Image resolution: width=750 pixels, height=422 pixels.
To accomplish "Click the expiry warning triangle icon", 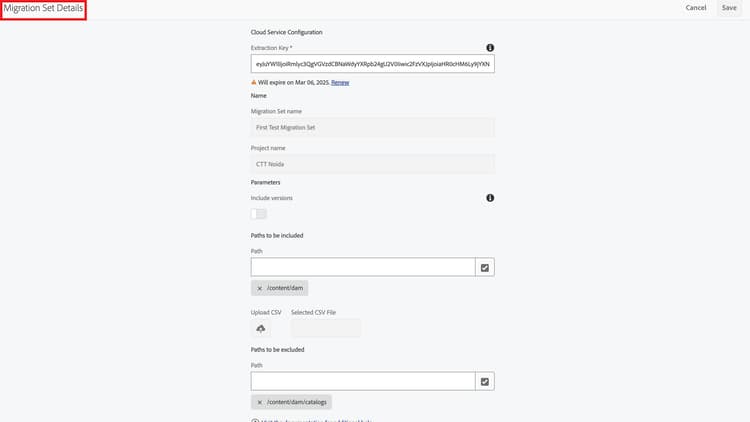I will 254,82.
